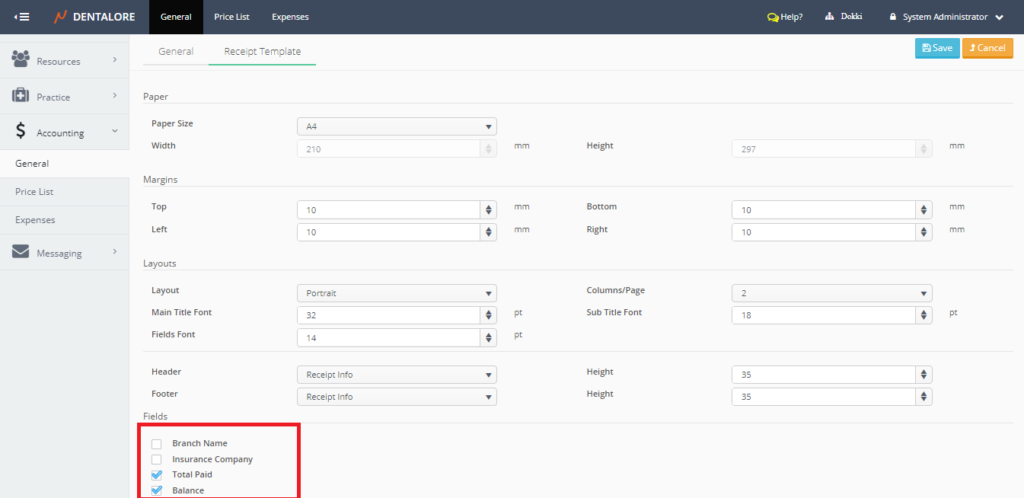Click the hamburger menu collapse icon
Image resolution: width=1024 pixels, height=498 pixels.
click(x=21, y=17)
